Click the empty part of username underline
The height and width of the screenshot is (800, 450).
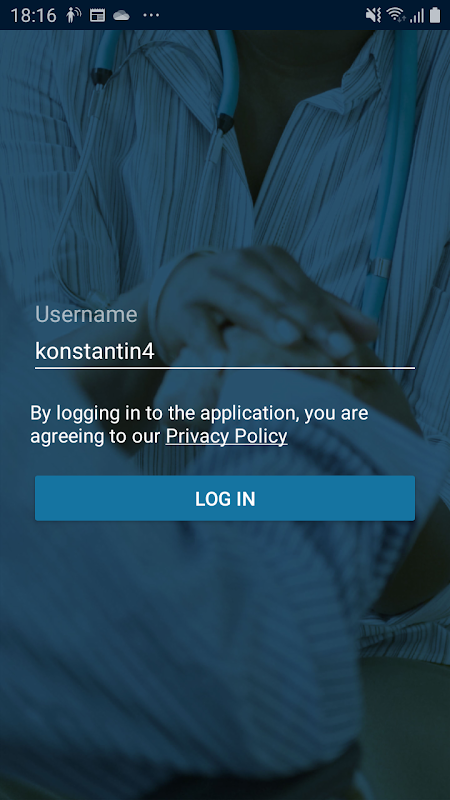click(x=286, y=367)
